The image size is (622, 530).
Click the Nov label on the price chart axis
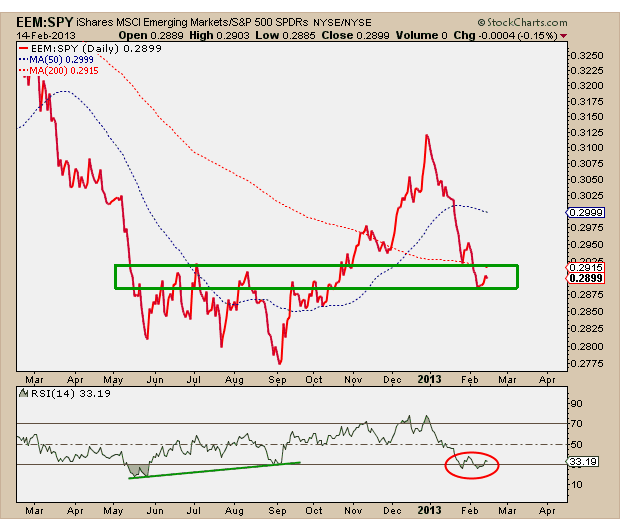(x=353, y=380)
